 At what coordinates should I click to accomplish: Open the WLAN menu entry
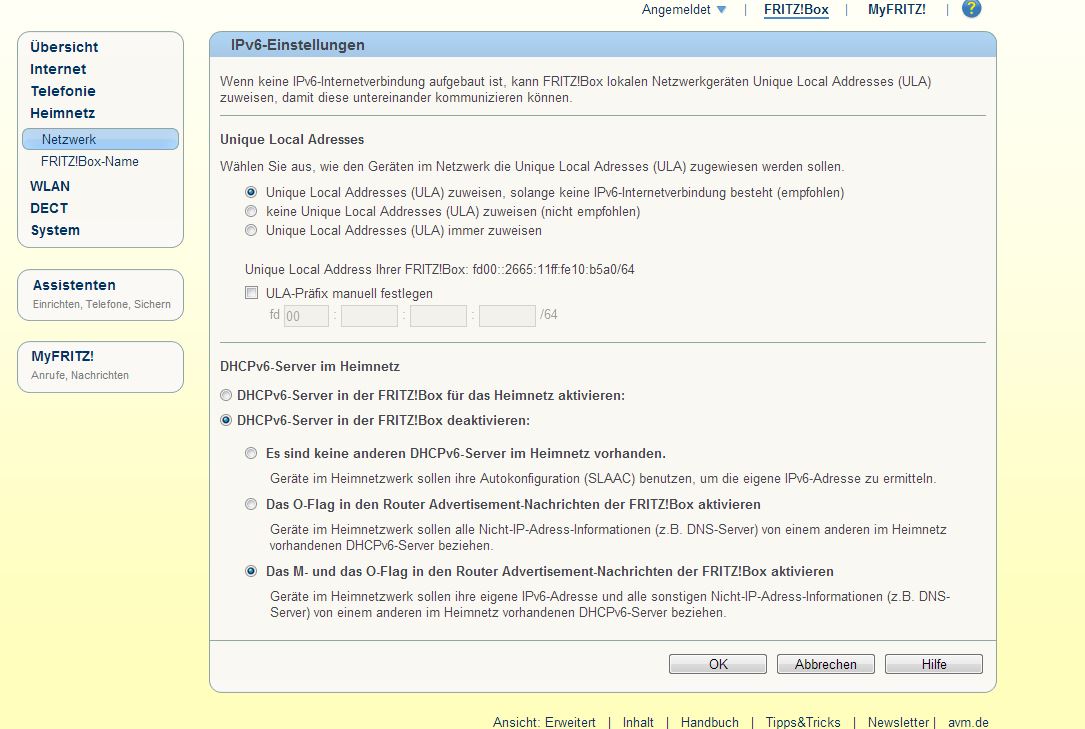click(x=50, y=186)
